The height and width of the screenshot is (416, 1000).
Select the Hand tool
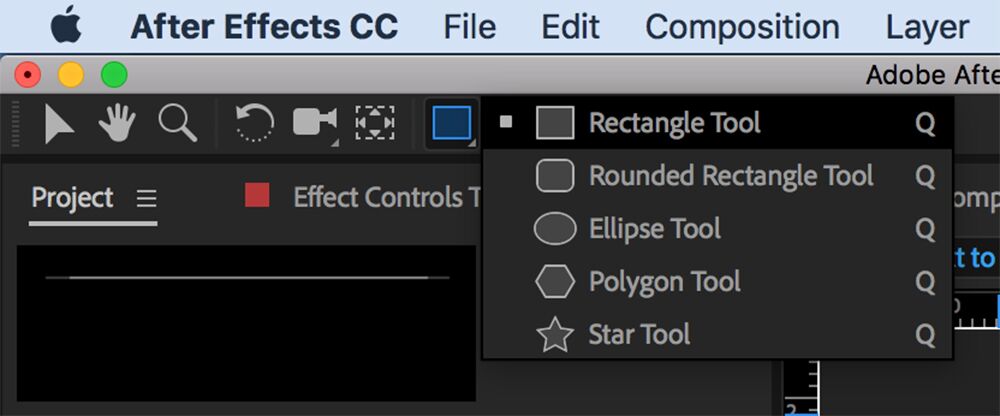(x=118, y=124)
